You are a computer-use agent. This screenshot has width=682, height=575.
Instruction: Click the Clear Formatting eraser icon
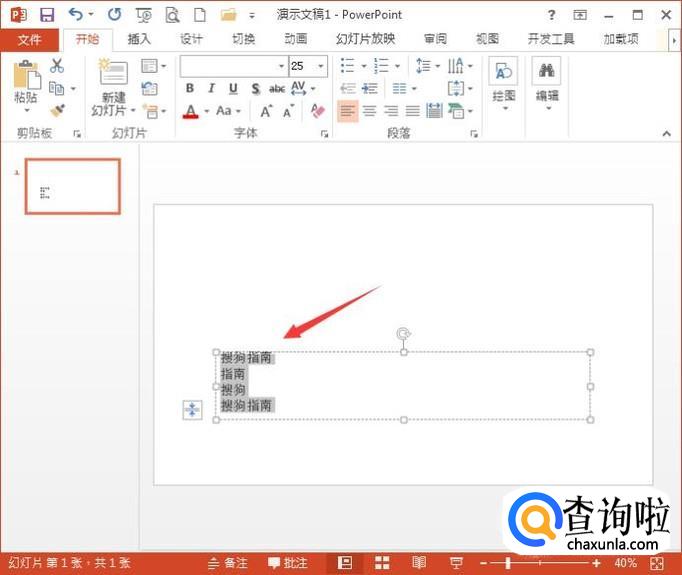point(318,111)
